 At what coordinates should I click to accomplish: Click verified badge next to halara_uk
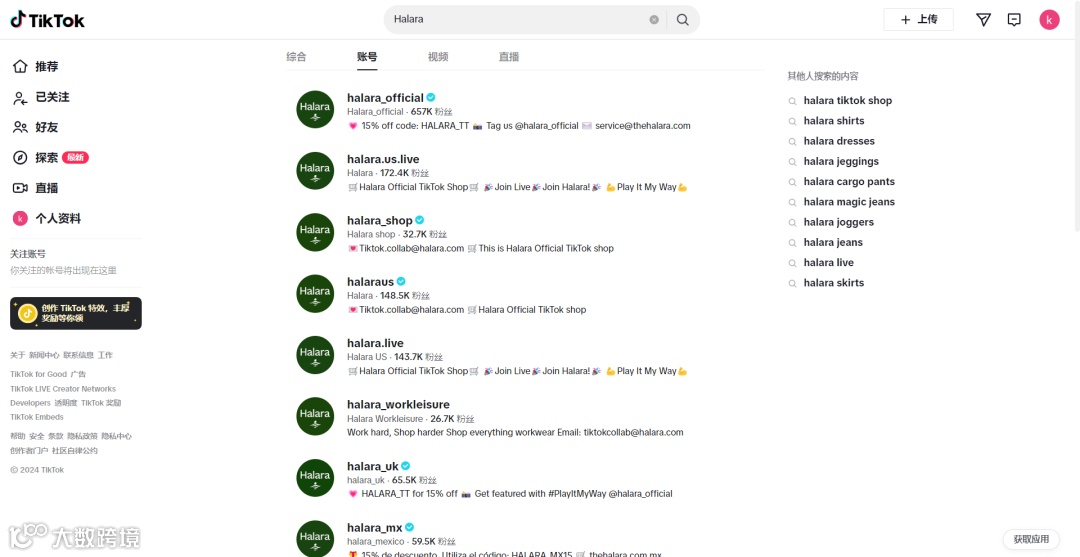click(x=406, y=466)
